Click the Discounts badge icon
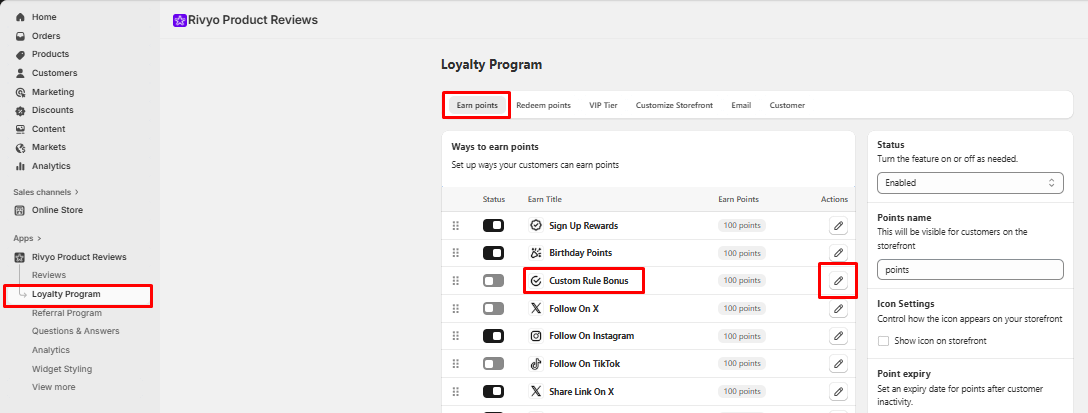This screenshot has width=1088, height=413. point(20,110)
